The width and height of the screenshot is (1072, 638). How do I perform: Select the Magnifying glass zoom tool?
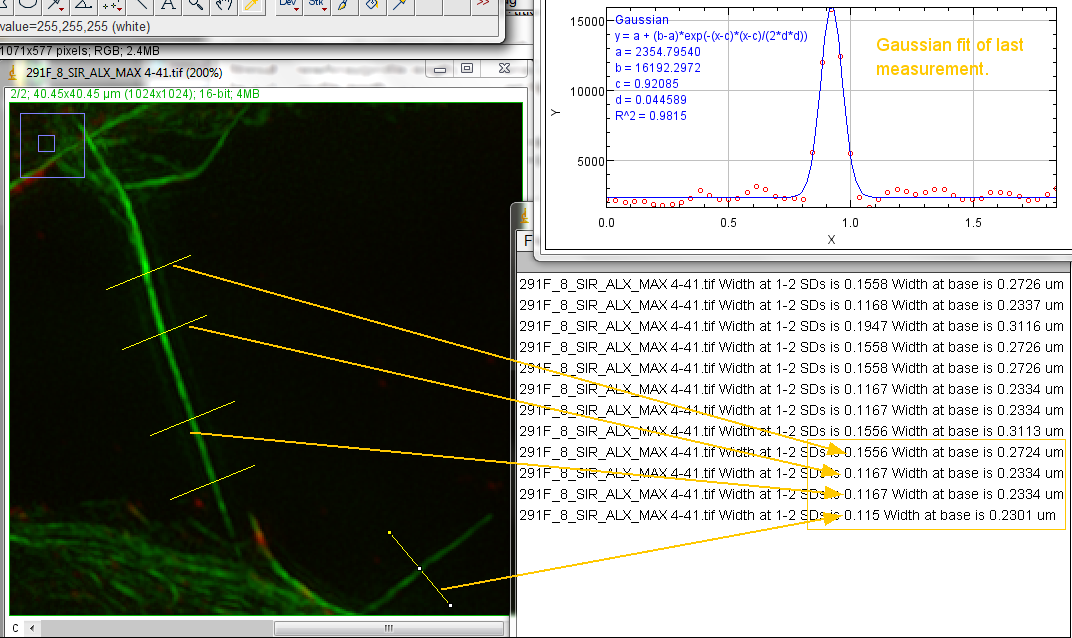point(196,5)
